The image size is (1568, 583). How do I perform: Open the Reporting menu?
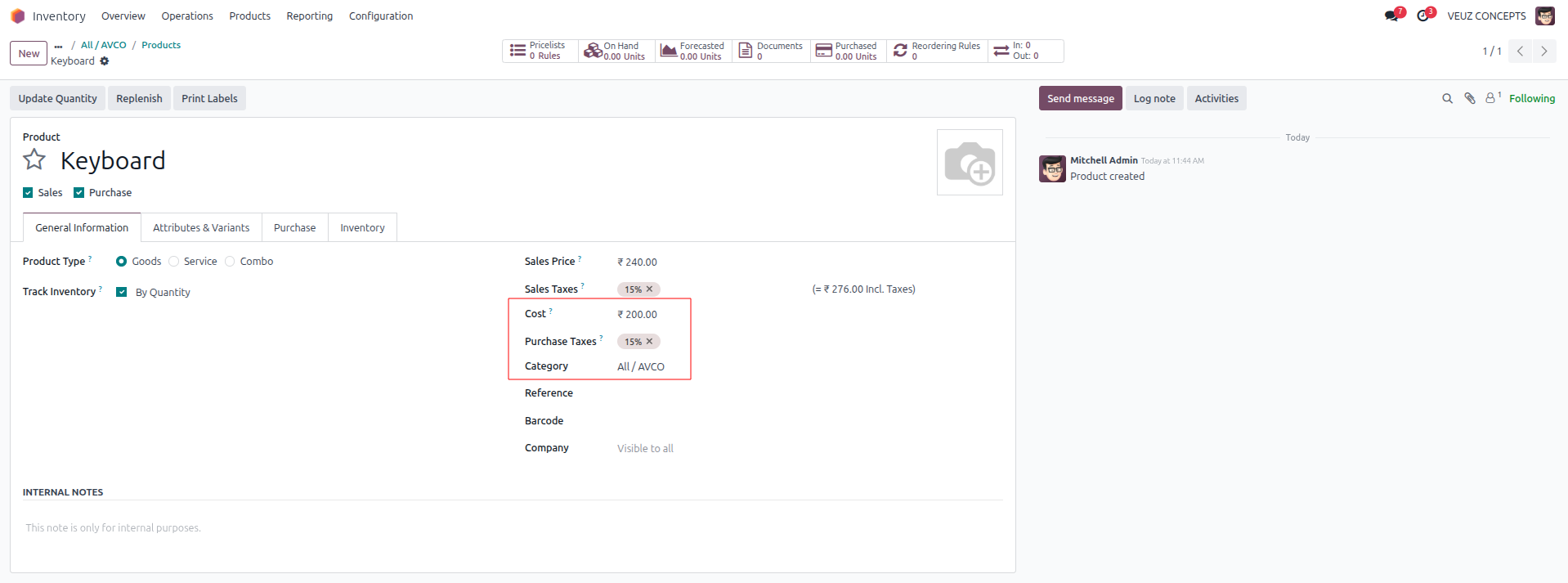(x=310, y=16)
